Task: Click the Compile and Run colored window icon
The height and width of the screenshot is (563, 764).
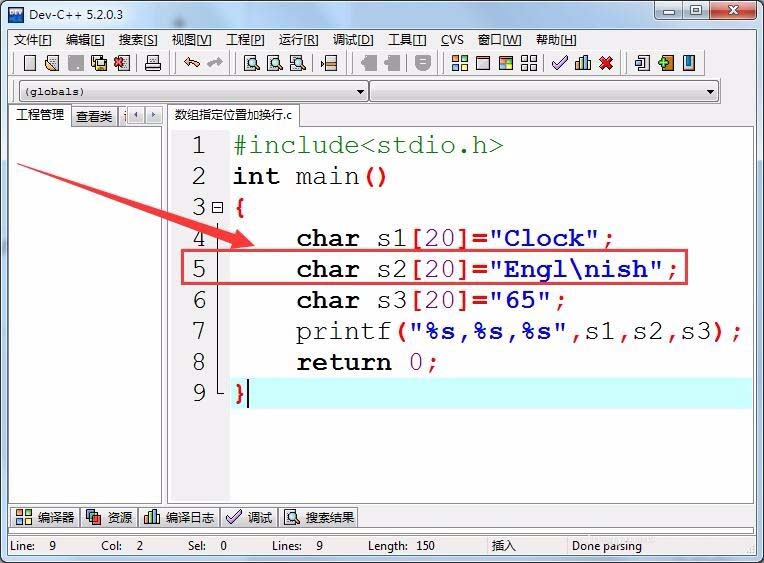Action: point(506,63)
